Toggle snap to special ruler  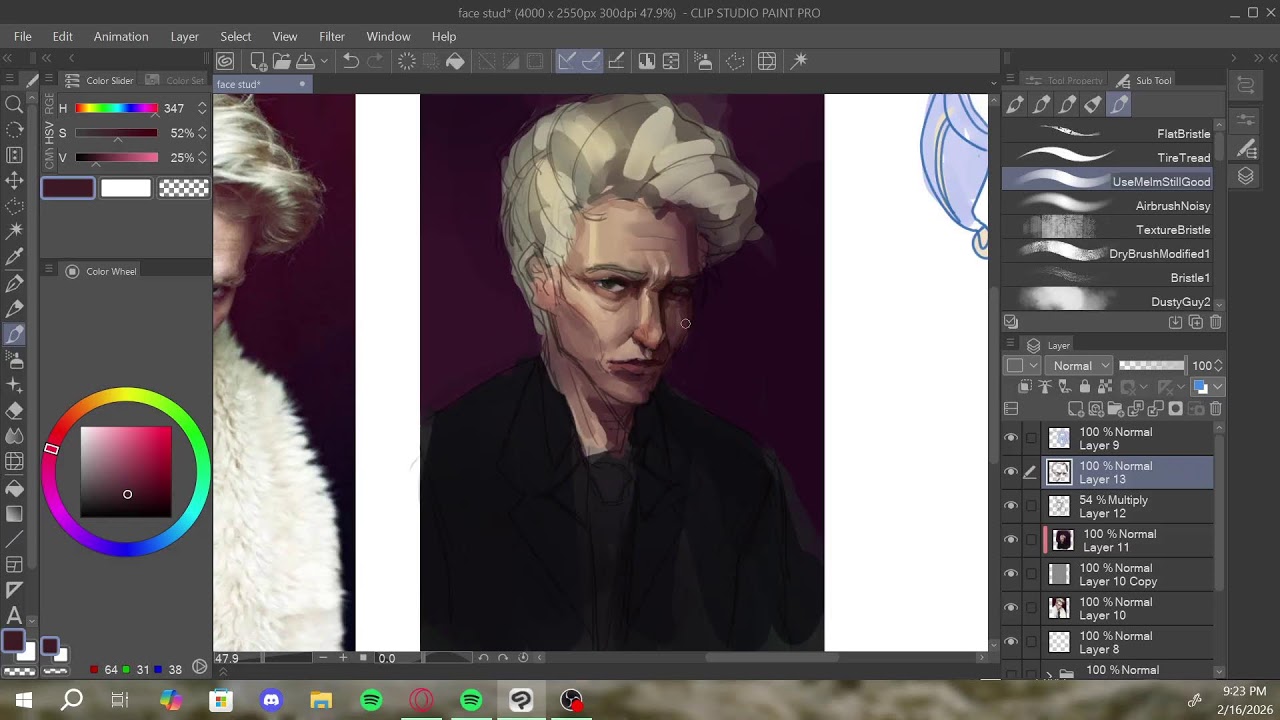click(x=591, y=61)
